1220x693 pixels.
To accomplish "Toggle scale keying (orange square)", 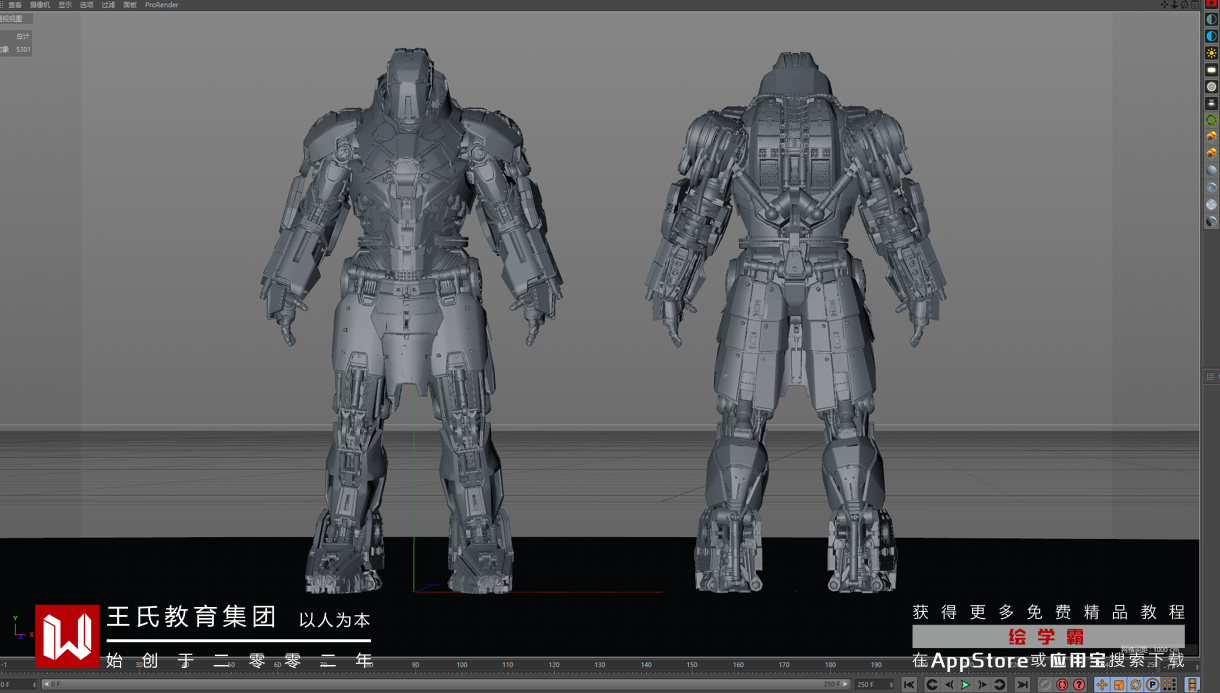I will tap(1119, 685).
